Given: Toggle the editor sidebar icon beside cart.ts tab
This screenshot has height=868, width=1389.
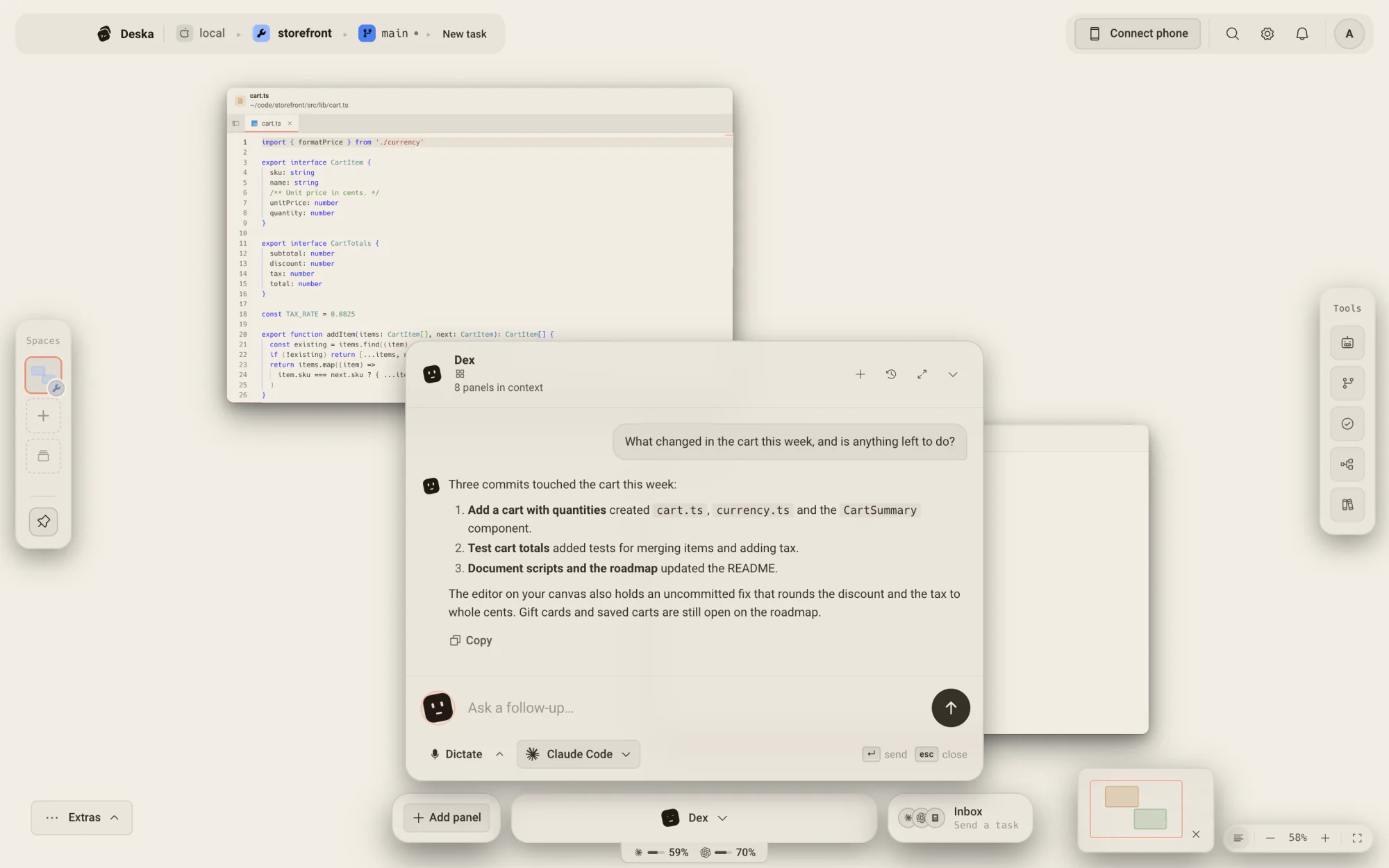Looking at the screenshot, I should (235, 123).
